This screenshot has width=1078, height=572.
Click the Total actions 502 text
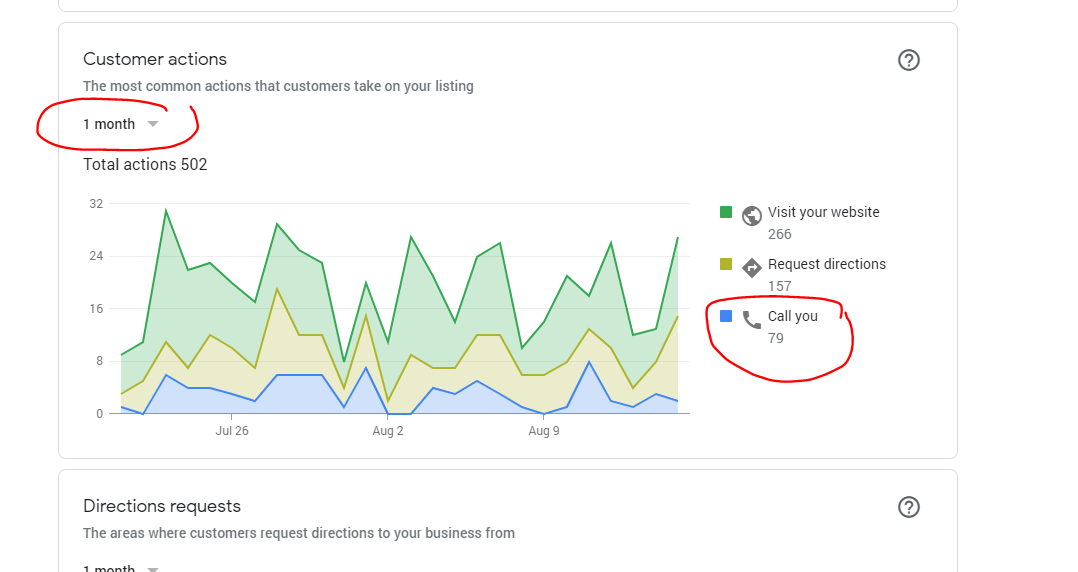click(145, 164)
